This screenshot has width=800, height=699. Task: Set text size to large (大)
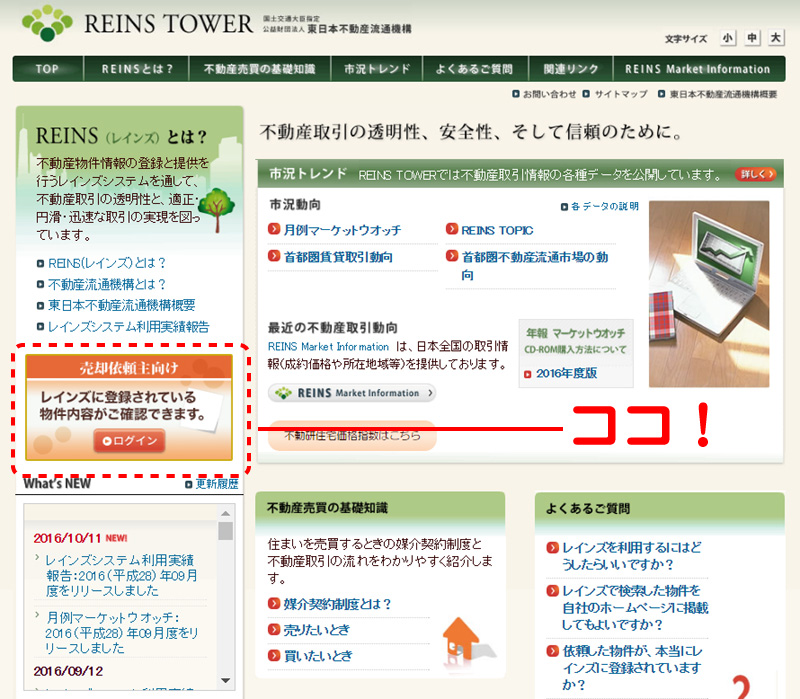tap(776, 38)
